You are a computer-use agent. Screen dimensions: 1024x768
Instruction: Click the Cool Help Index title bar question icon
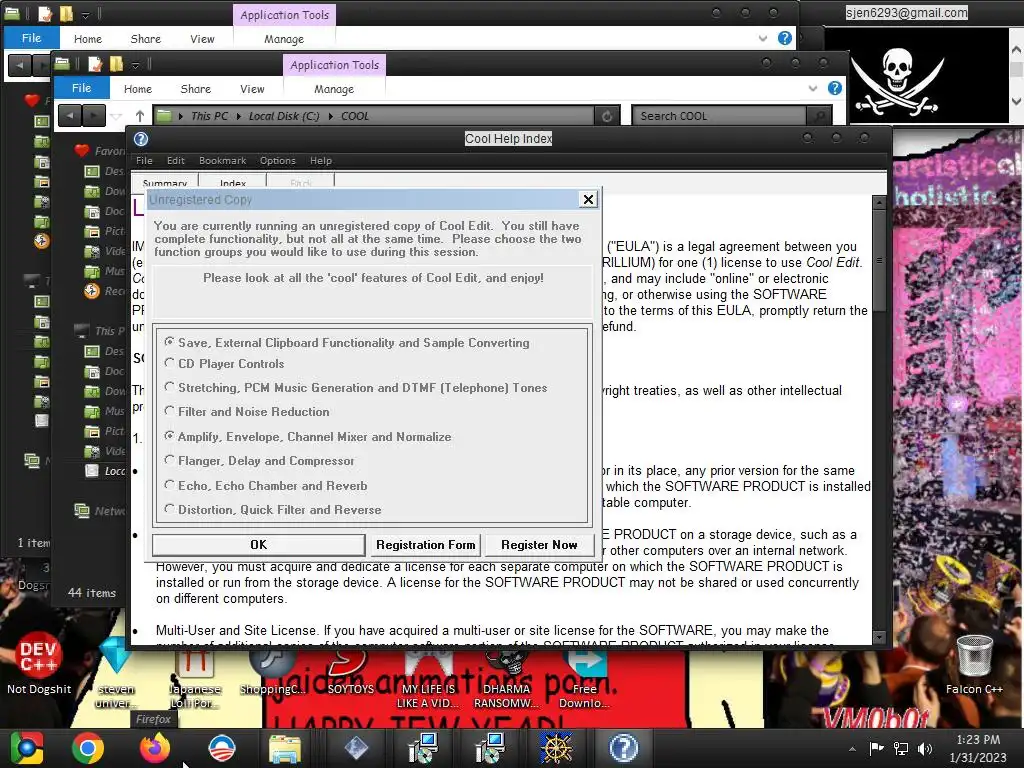pos(141,139)
